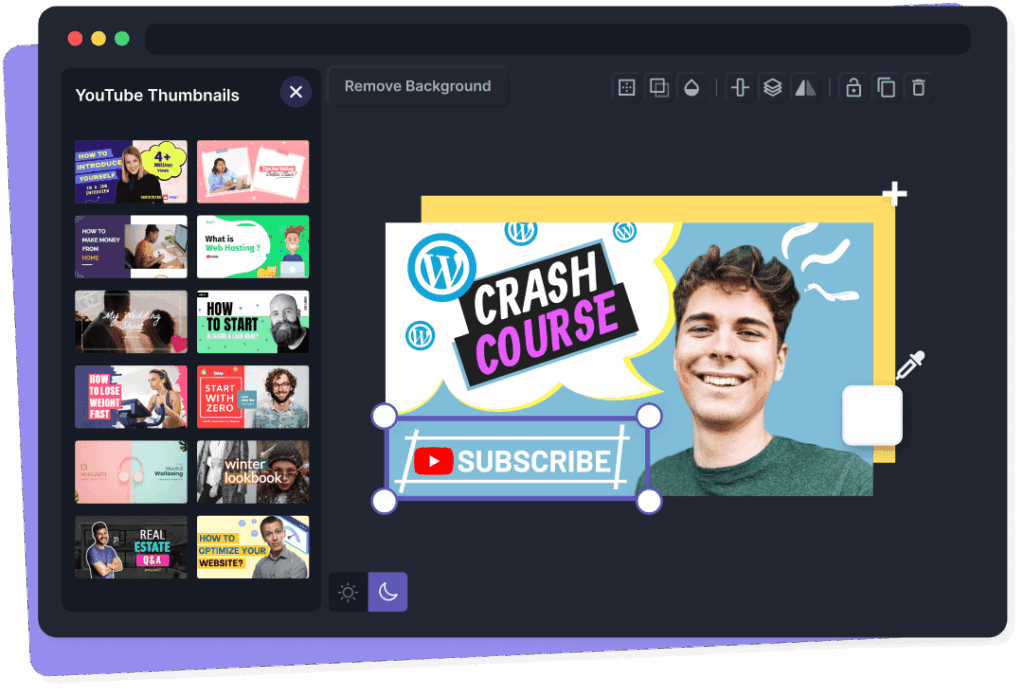The image size is (1024, 693).
Task: Click the browser address bar
Action: click(558, 39)
